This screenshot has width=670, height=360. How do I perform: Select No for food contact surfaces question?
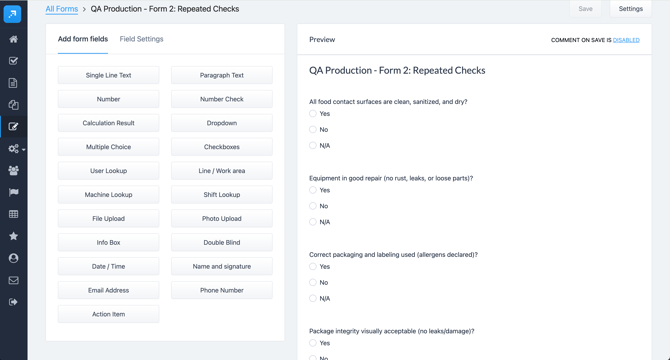click(313, 129)
